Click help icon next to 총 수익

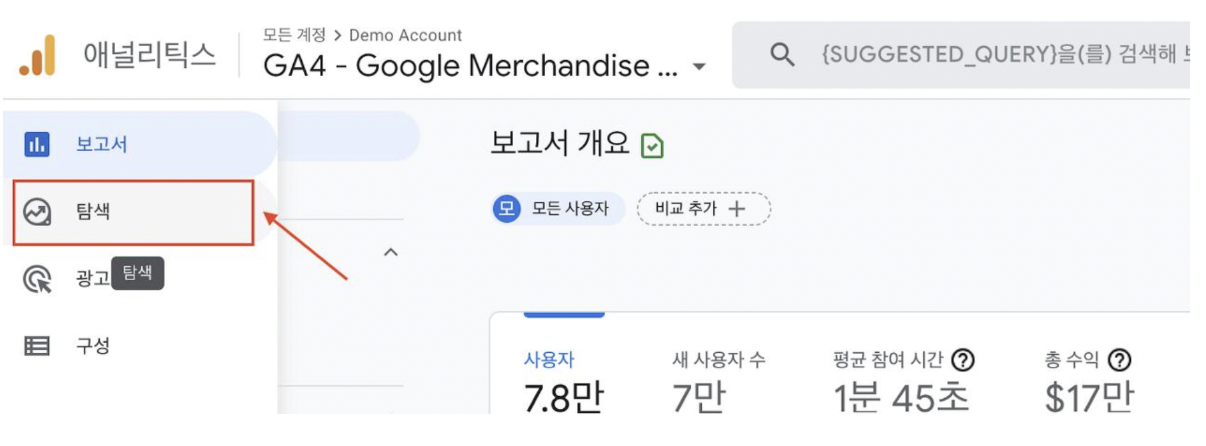[1119, 360]
